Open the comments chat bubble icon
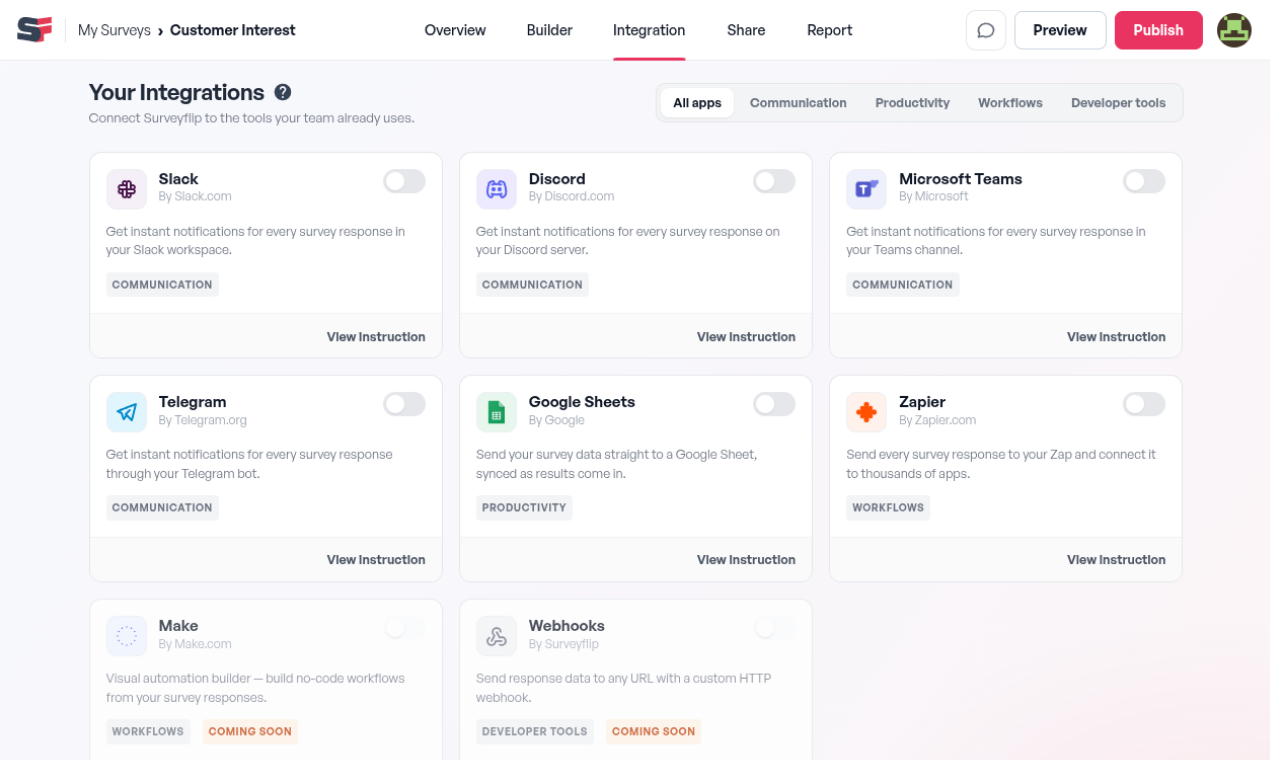This screenshot has width=1270, height=760. tap(986, 30)
